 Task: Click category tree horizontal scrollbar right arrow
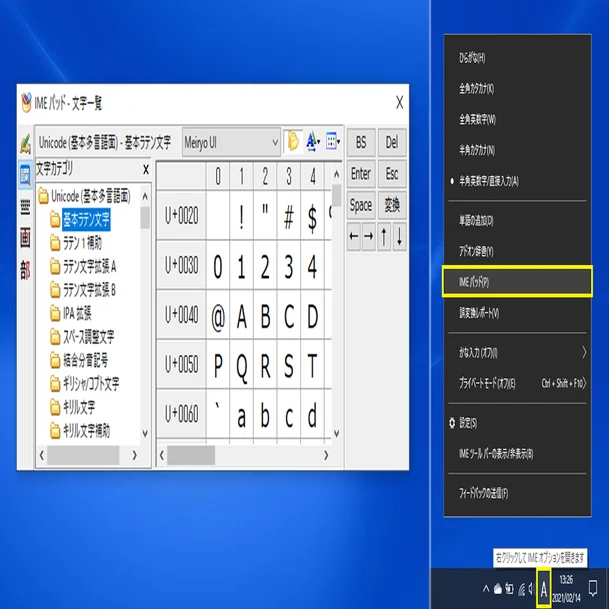tap(135, 455)
